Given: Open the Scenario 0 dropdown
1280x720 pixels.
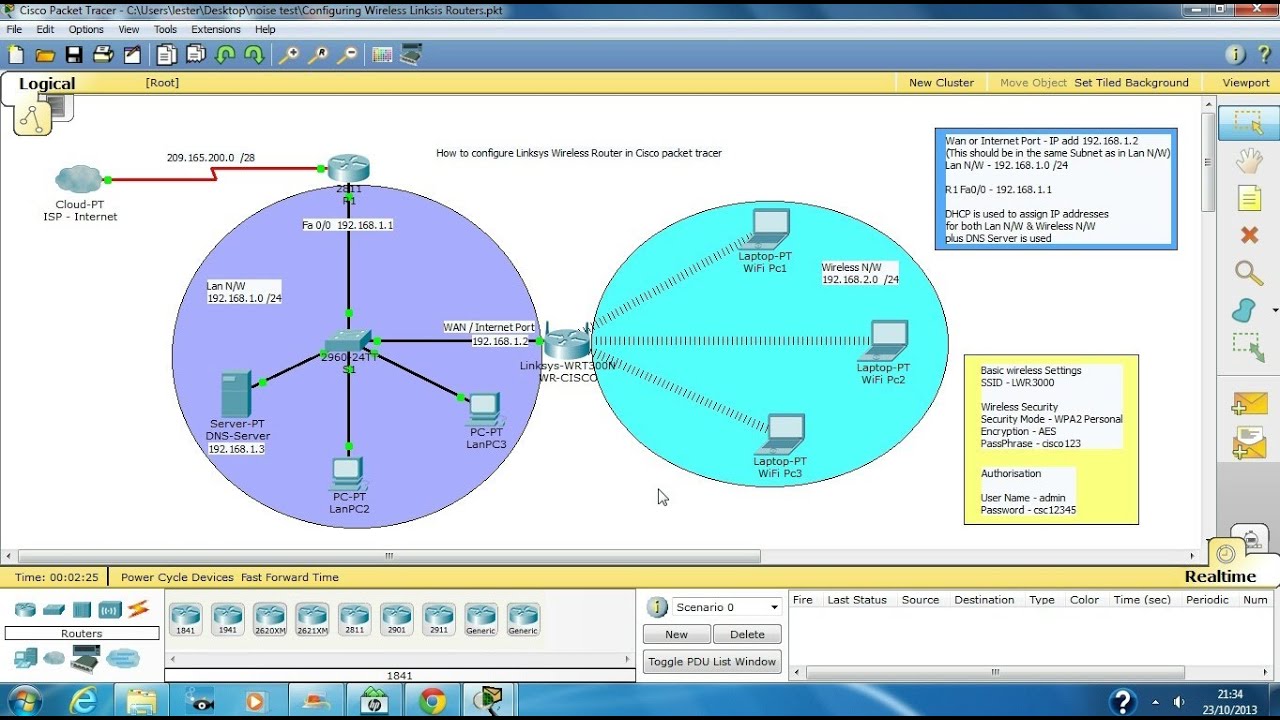Looking at the screenshot, I should coord(727,607).
